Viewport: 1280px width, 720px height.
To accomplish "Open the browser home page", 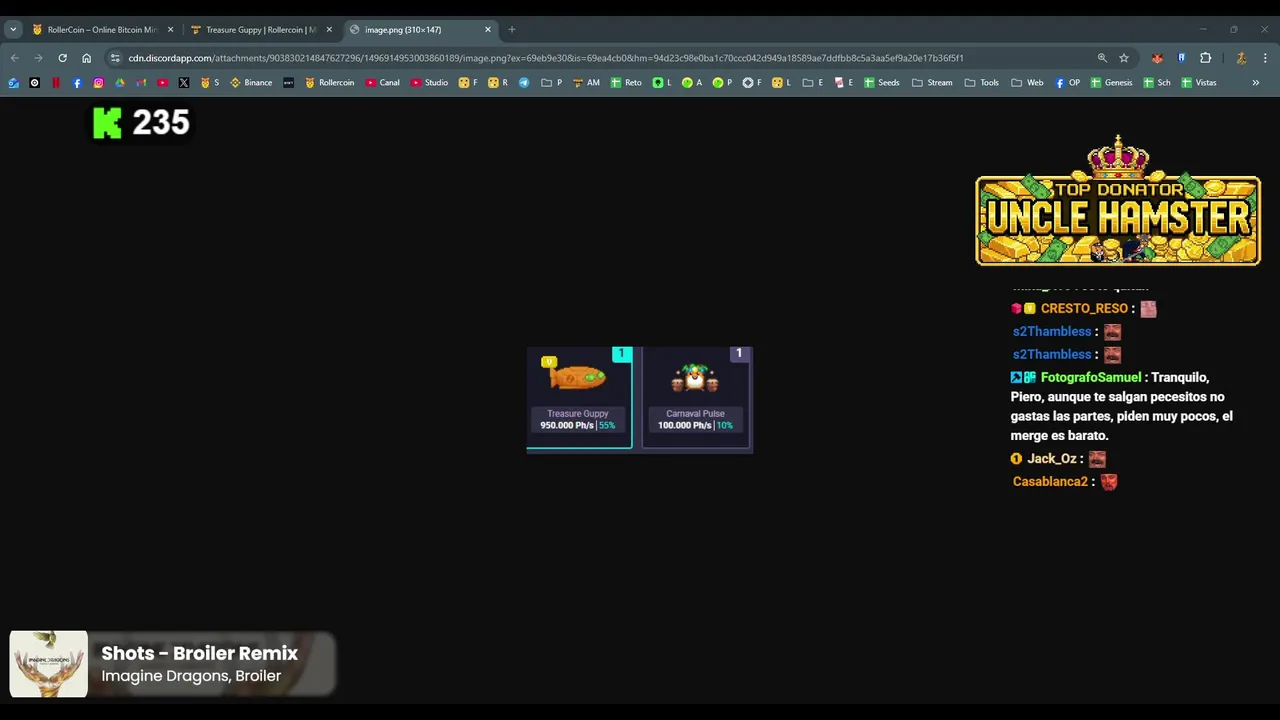I will click(86, 58).
